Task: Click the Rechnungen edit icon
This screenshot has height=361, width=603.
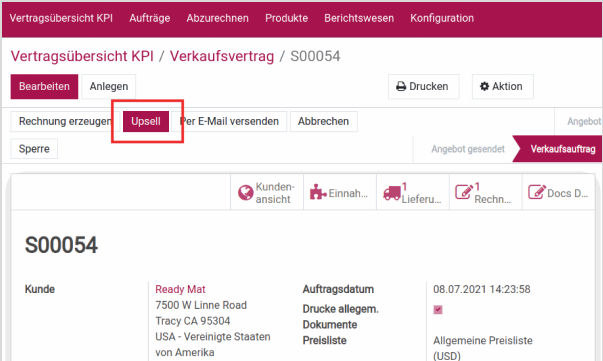Action: pos(464,191)
